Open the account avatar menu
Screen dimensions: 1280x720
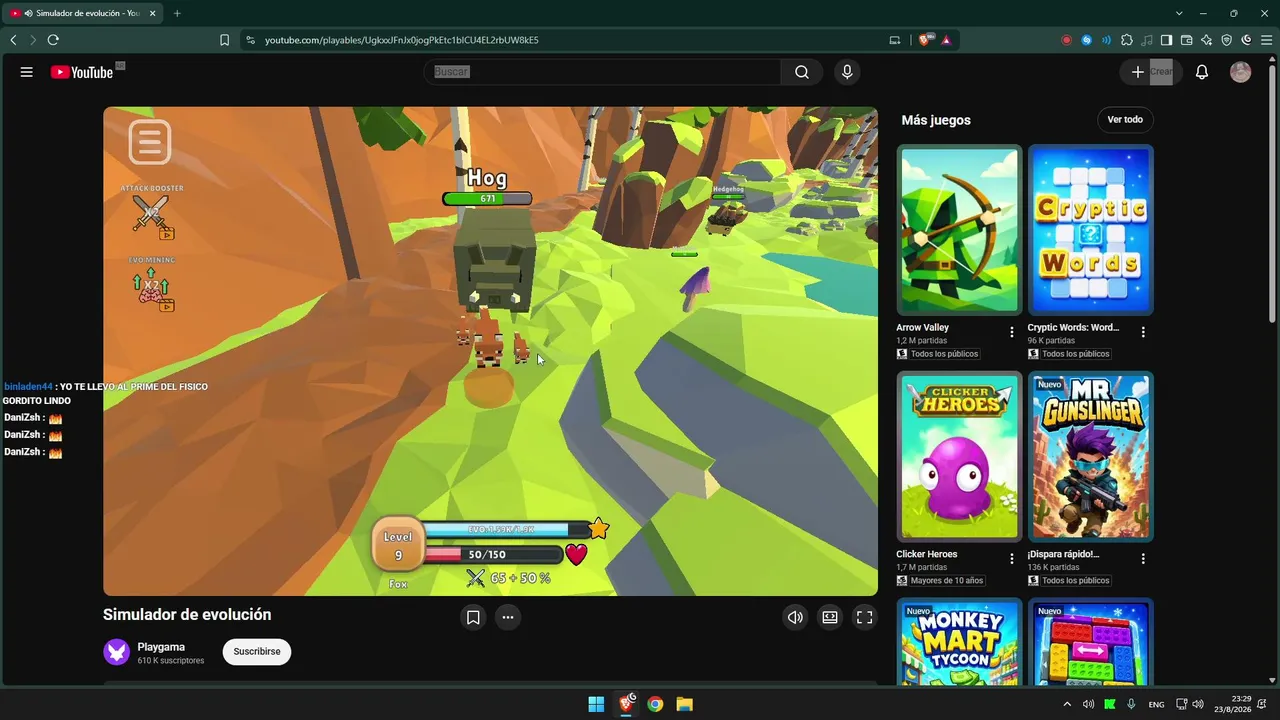[x=1240, y=72]
